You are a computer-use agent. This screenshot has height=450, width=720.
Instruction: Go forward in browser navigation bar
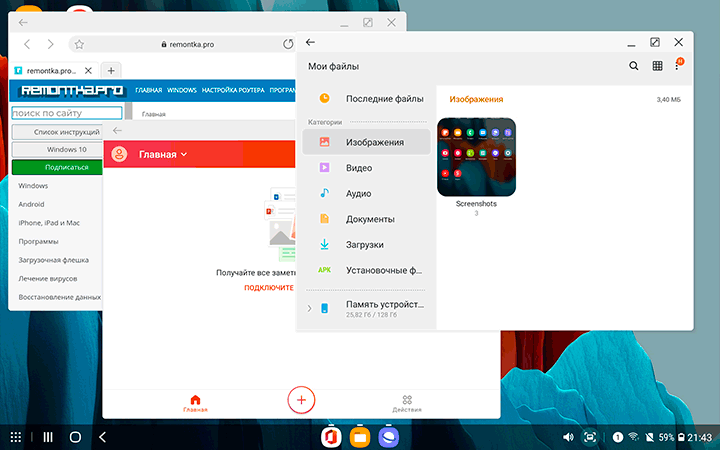click(x=51, y=44)
